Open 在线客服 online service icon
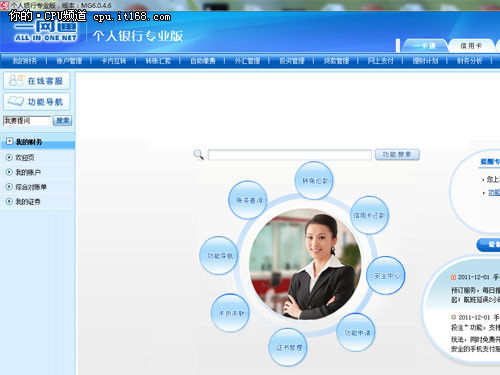 click(37, 81)
